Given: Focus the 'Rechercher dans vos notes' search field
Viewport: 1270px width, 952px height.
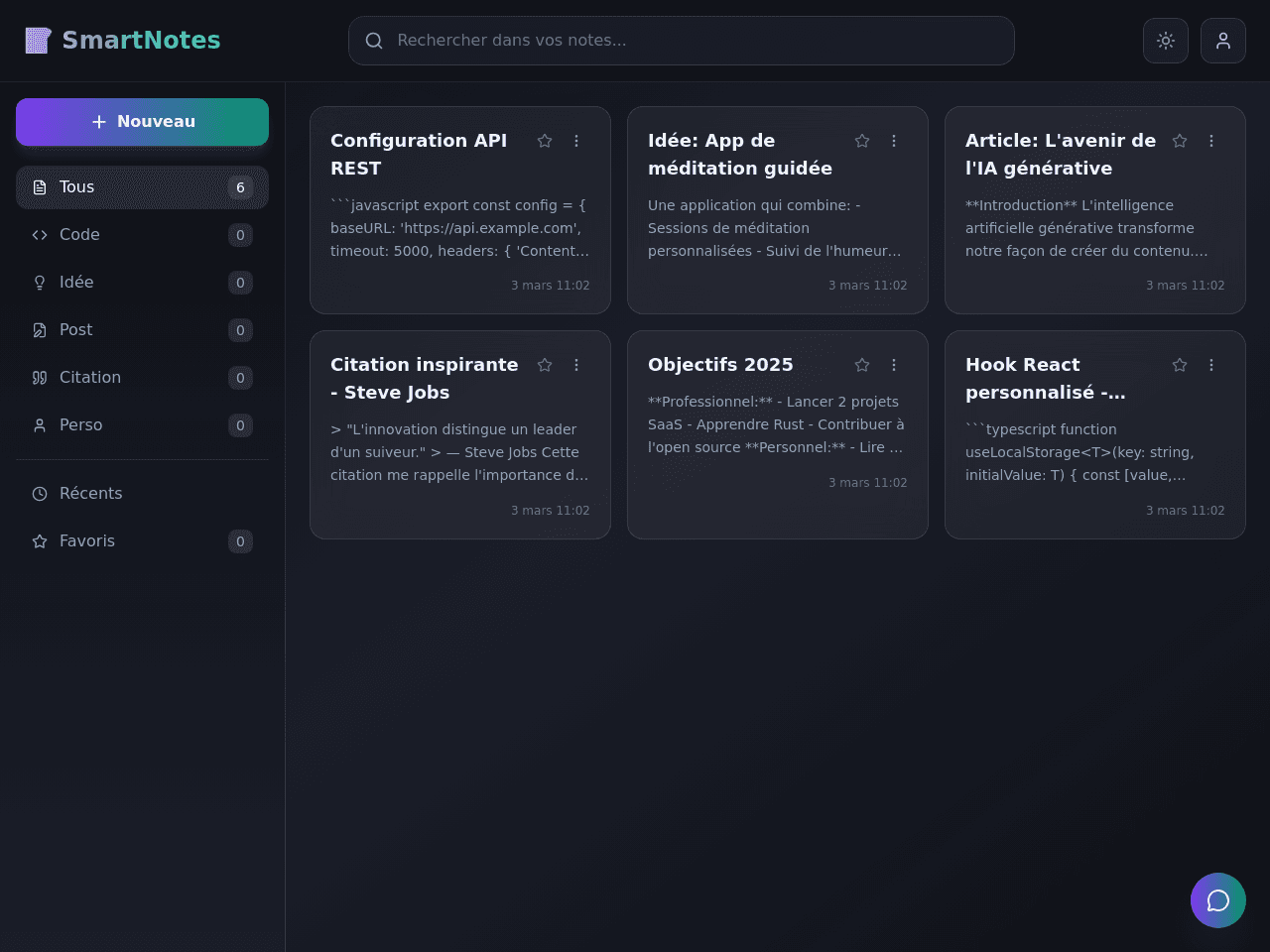Looking at the screenshot, I should click(x=682, y=41).
